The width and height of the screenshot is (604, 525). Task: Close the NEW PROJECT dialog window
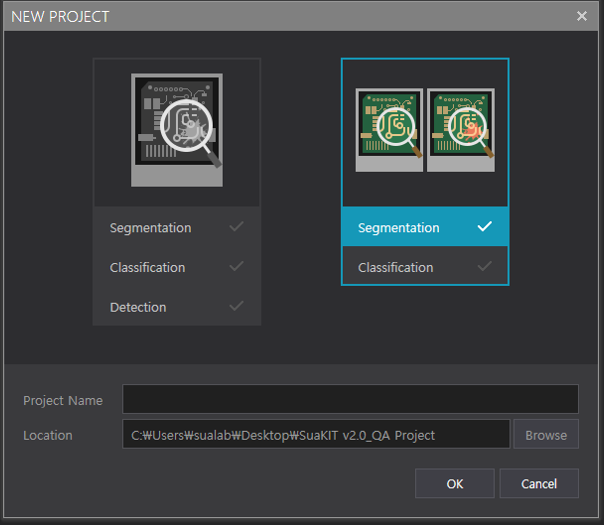tap(582, 16)
